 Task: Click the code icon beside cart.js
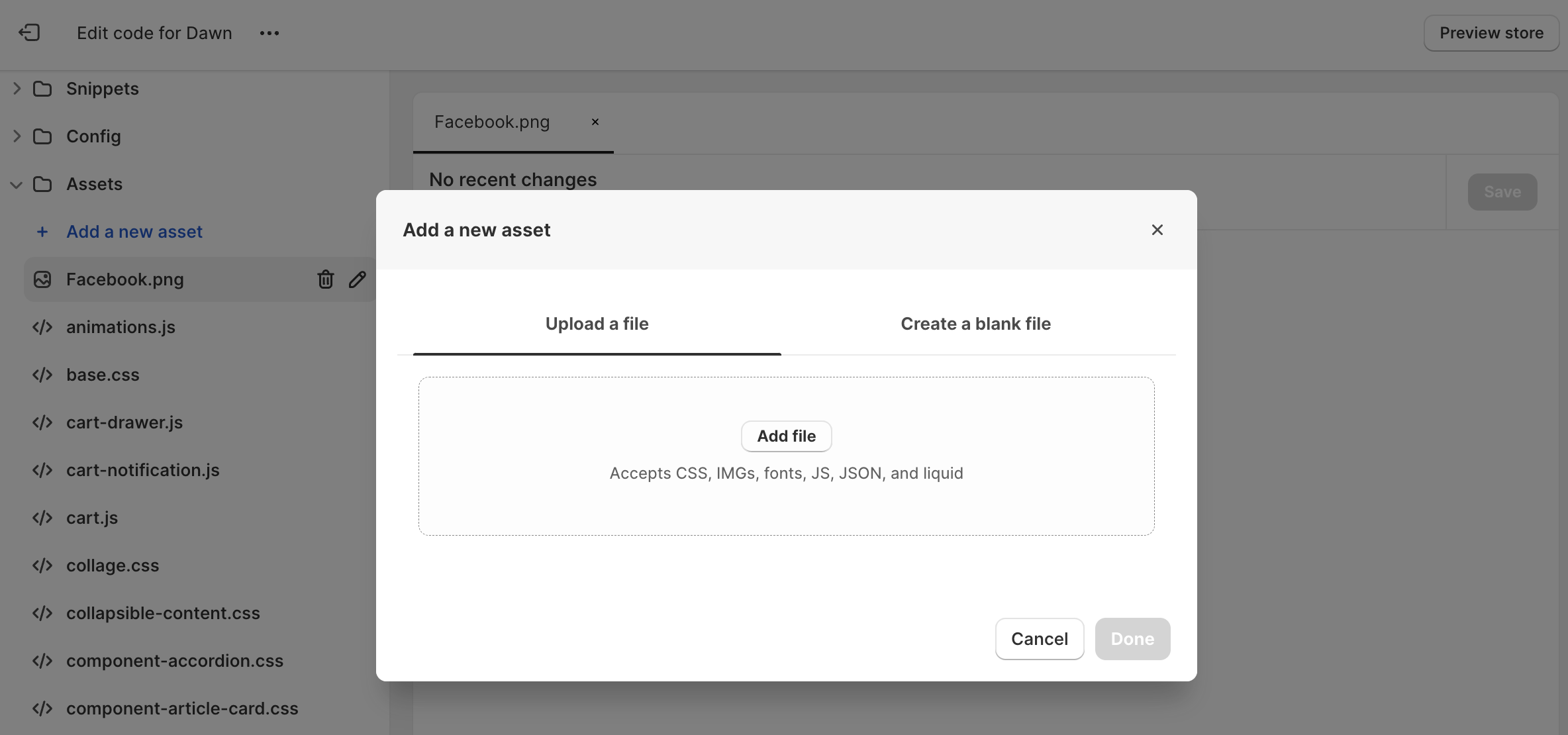click(x=42, y=518)
